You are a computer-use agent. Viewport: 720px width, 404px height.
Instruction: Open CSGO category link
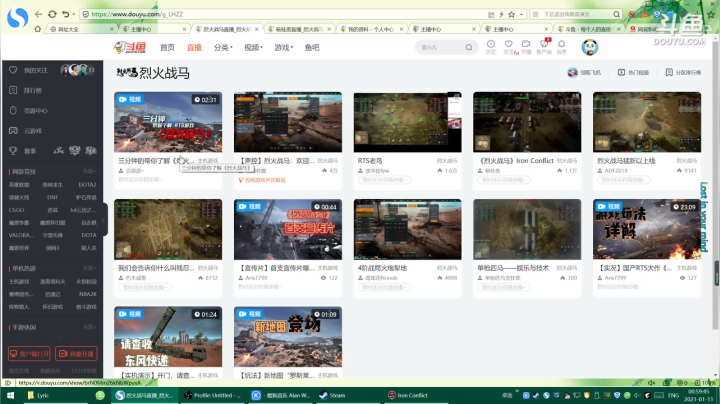coord(17,210)
